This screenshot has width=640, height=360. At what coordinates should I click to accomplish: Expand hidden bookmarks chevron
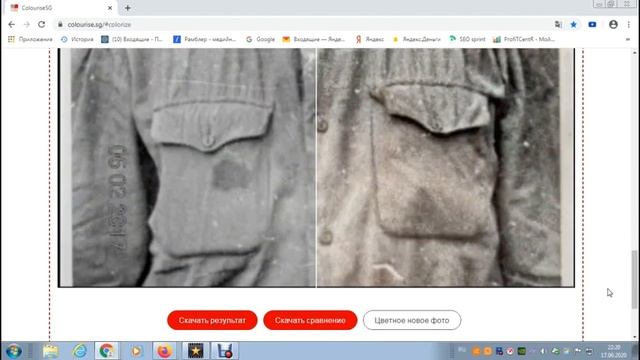[628, 39]
